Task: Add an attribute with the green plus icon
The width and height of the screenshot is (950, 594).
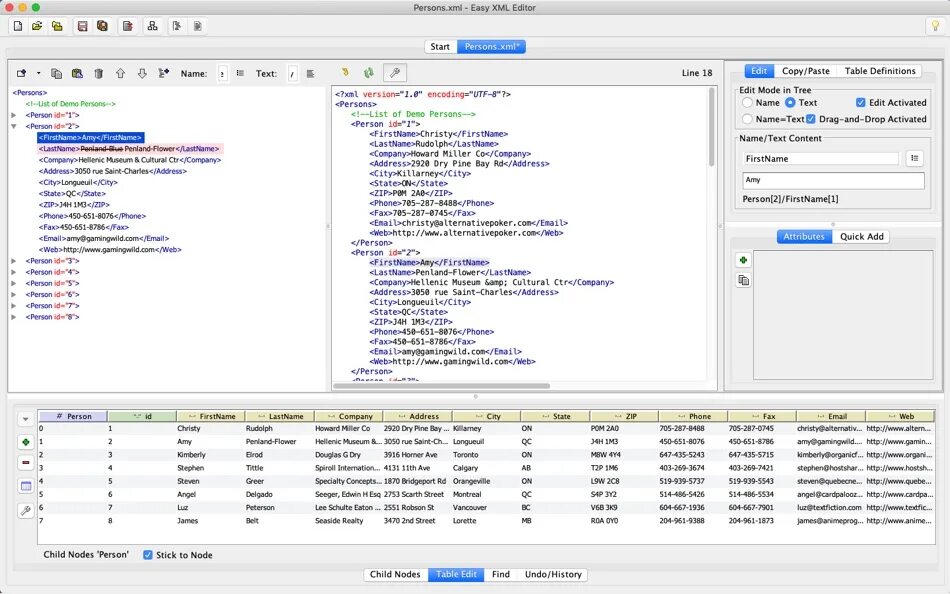Action: [x=743, y=260]
